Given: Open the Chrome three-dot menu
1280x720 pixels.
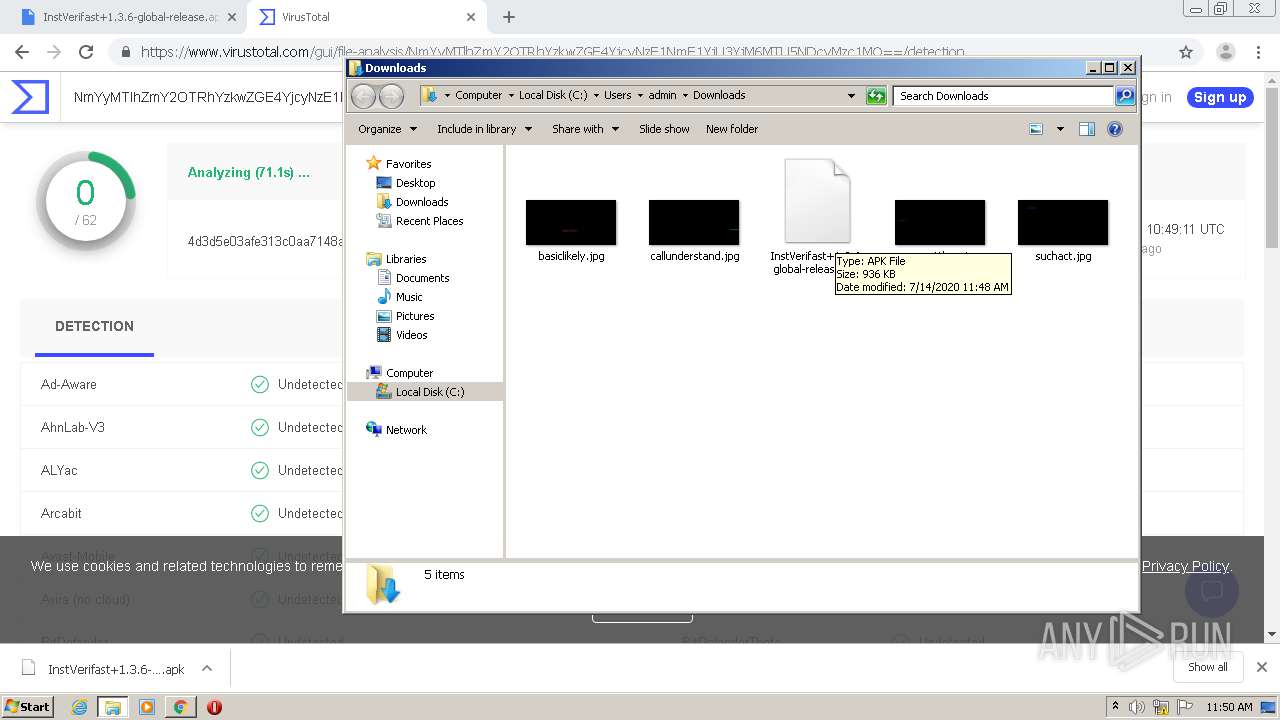Looking at the screenshot, I should tap(1260, 52).
